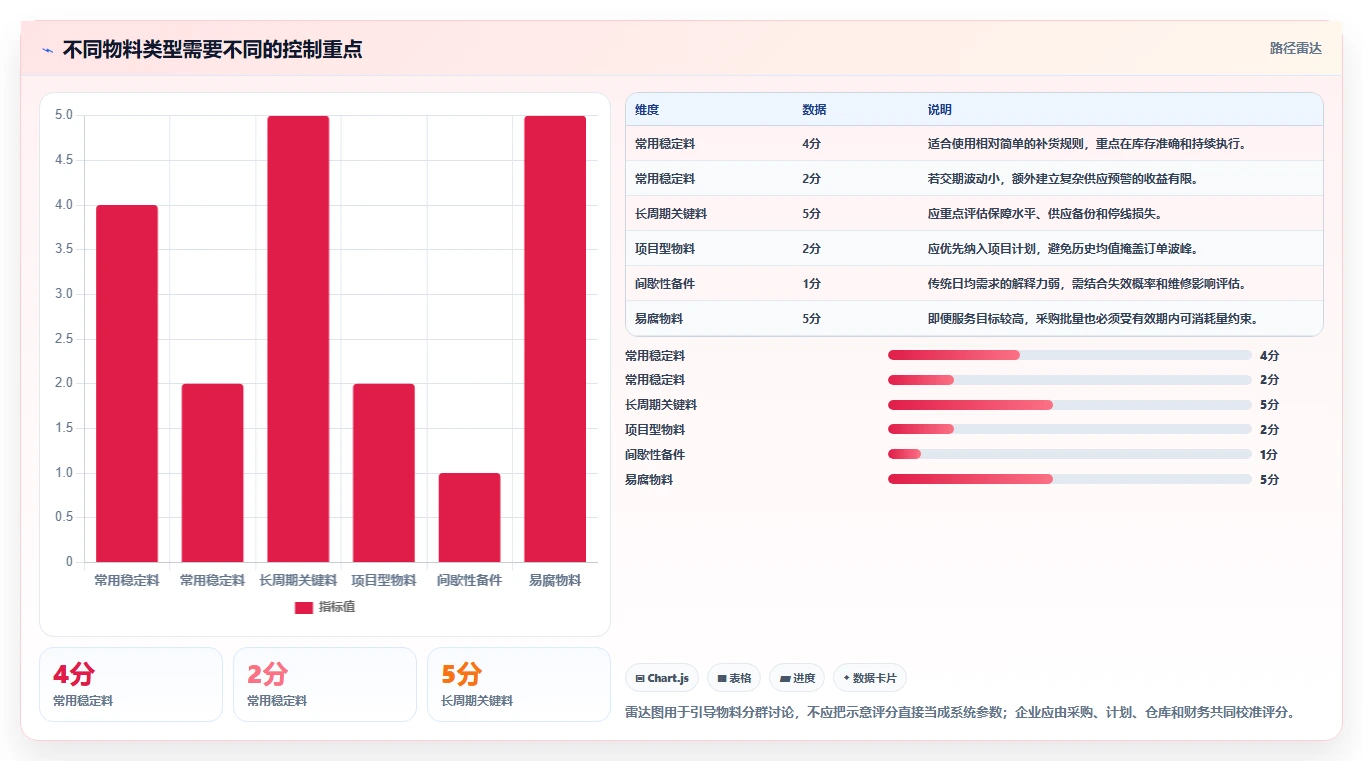The height and width of the screenshot is (761, 1363).
Task: Click description starting 传统日均需求的解释力弱
Action: pyautogui.click(x=1087, y=284)
